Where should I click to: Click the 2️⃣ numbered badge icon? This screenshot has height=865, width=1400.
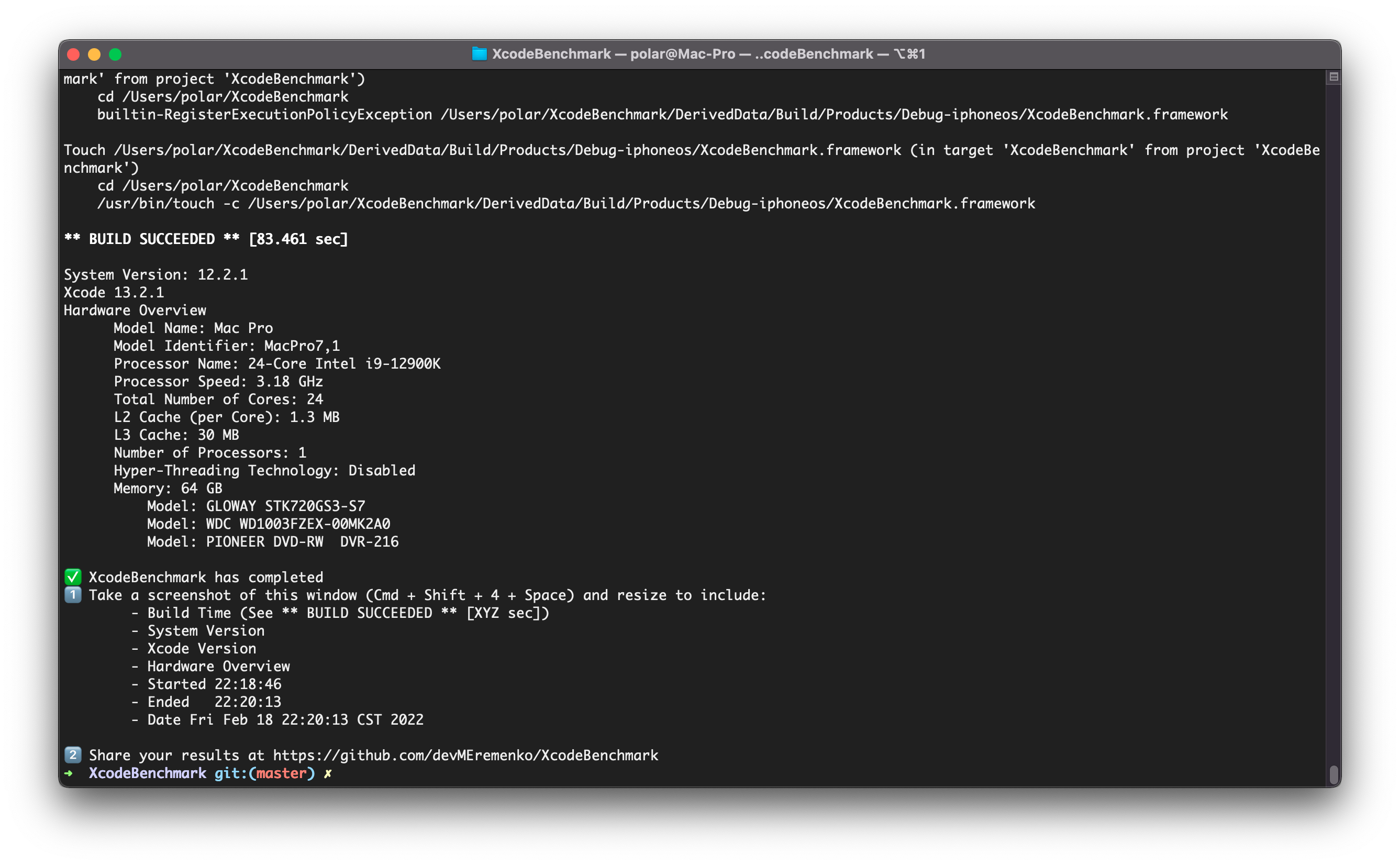click(x=73, y=755)
